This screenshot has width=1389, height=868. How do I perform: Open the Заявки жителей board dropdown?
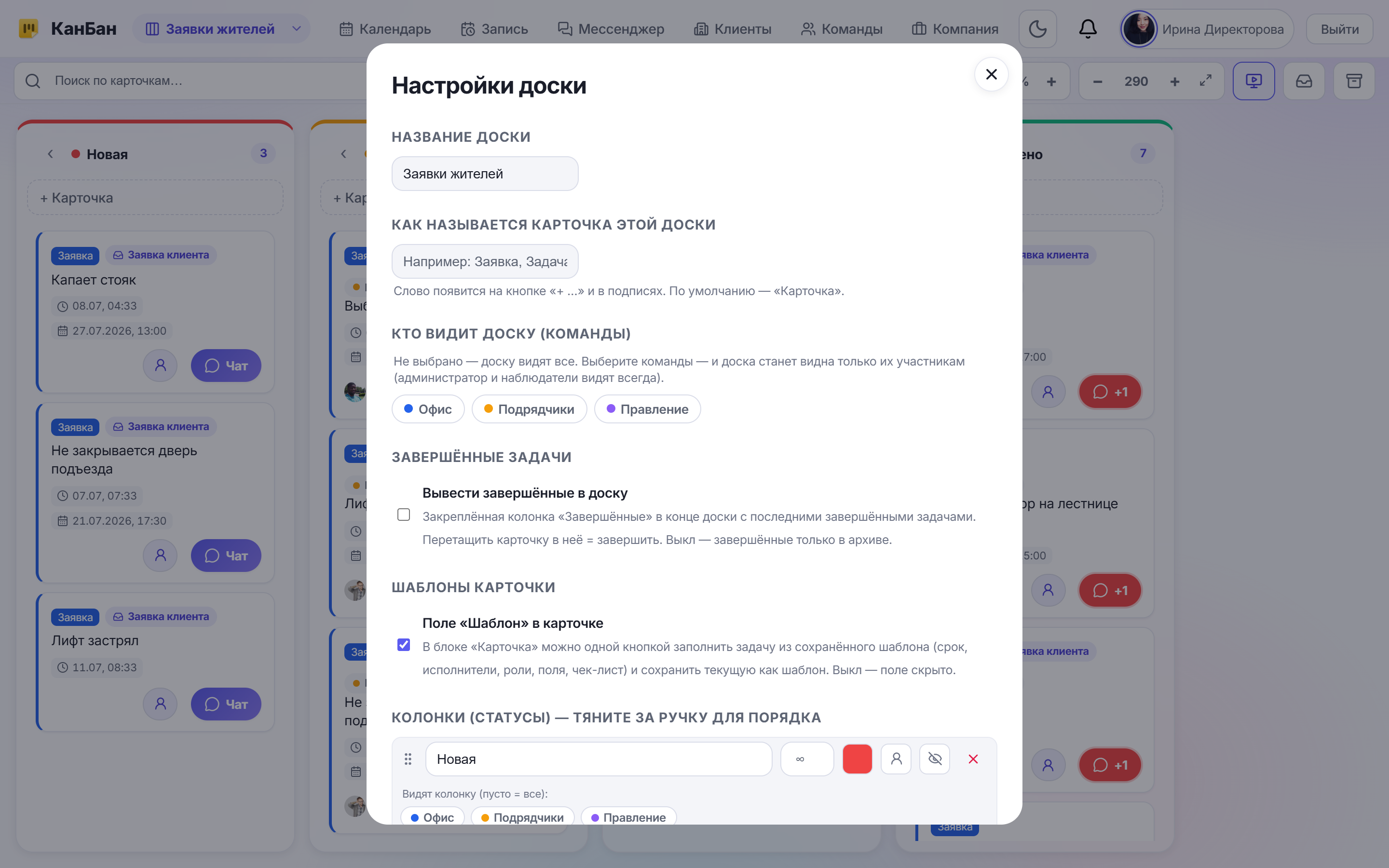pos(222,29)
